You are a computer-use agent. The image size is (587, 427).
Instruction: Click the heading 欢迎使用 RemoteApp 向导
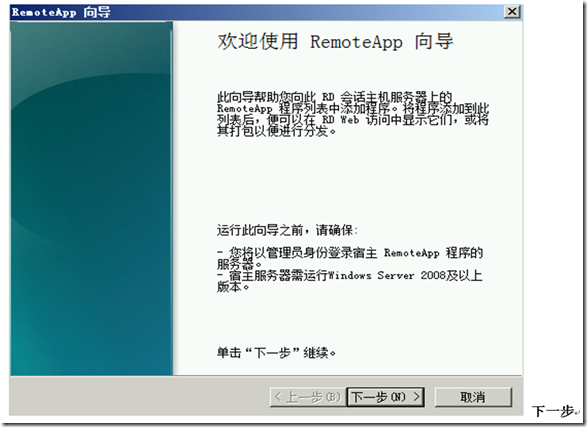335,41
